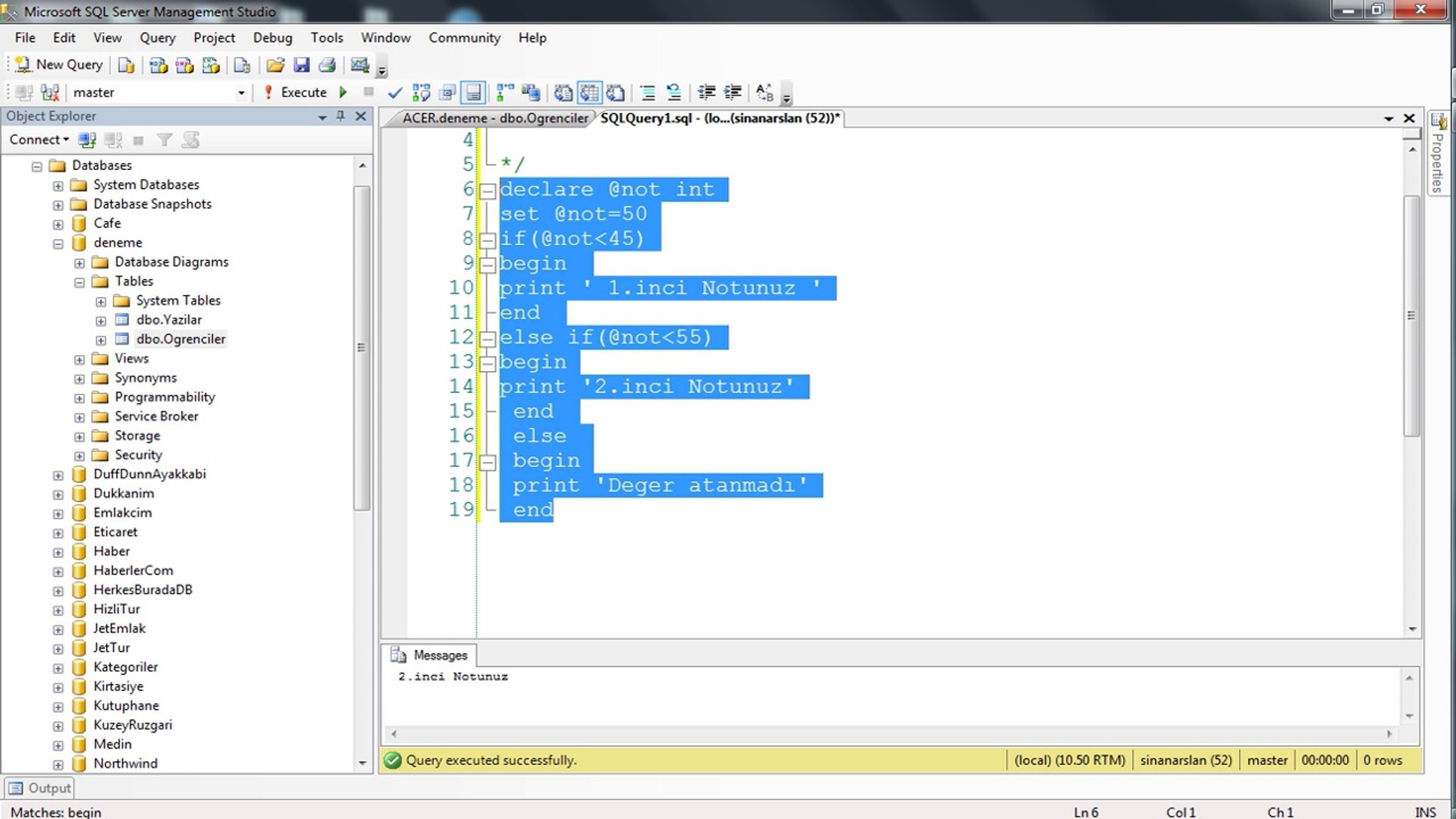Viewport: 1456px width, 819px height.
Task: Click the query editor vertical scrollbar
Action: pyautogui.click(x=1411, y=315)
